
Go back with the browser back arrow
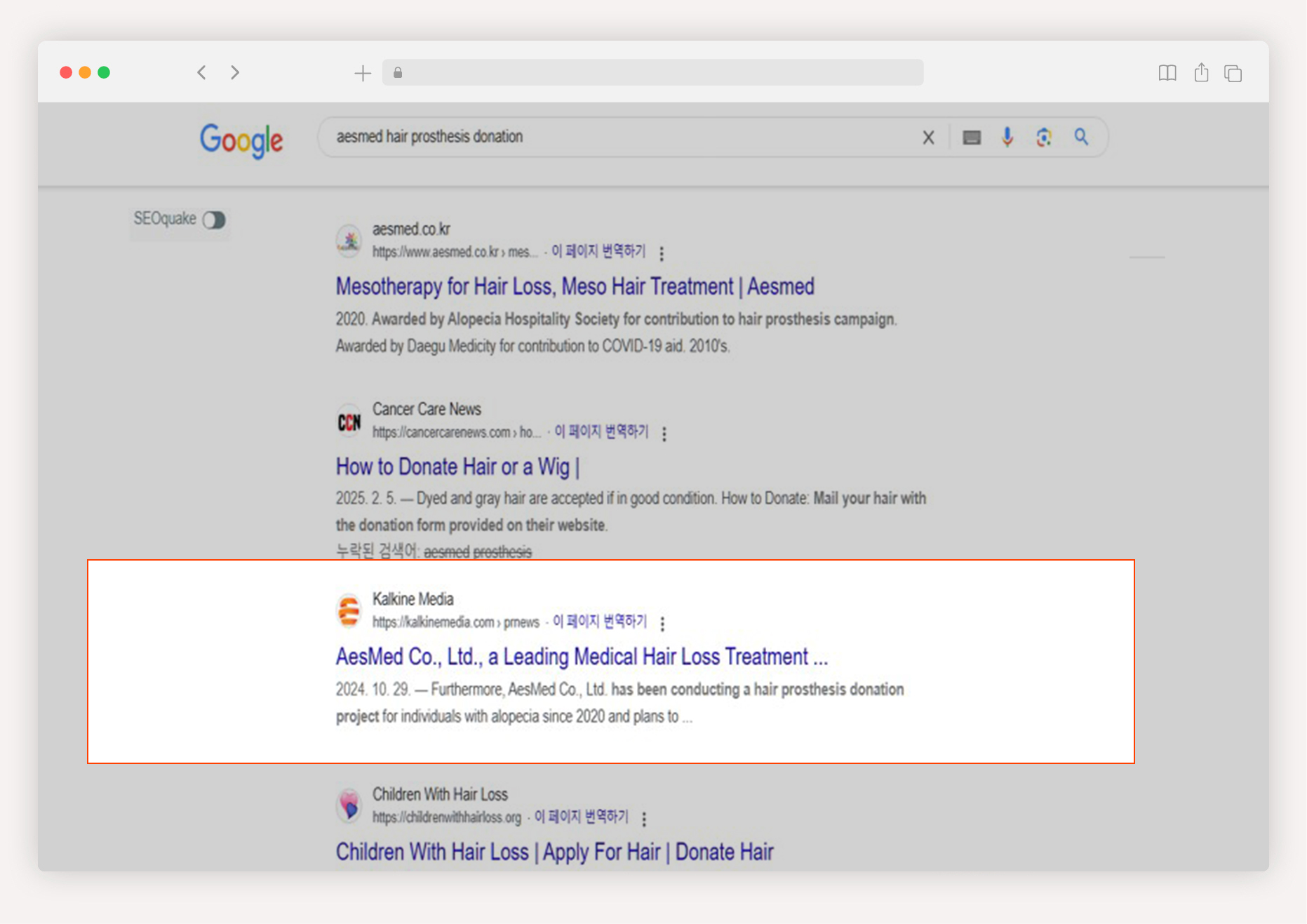(x=201, y=72)
